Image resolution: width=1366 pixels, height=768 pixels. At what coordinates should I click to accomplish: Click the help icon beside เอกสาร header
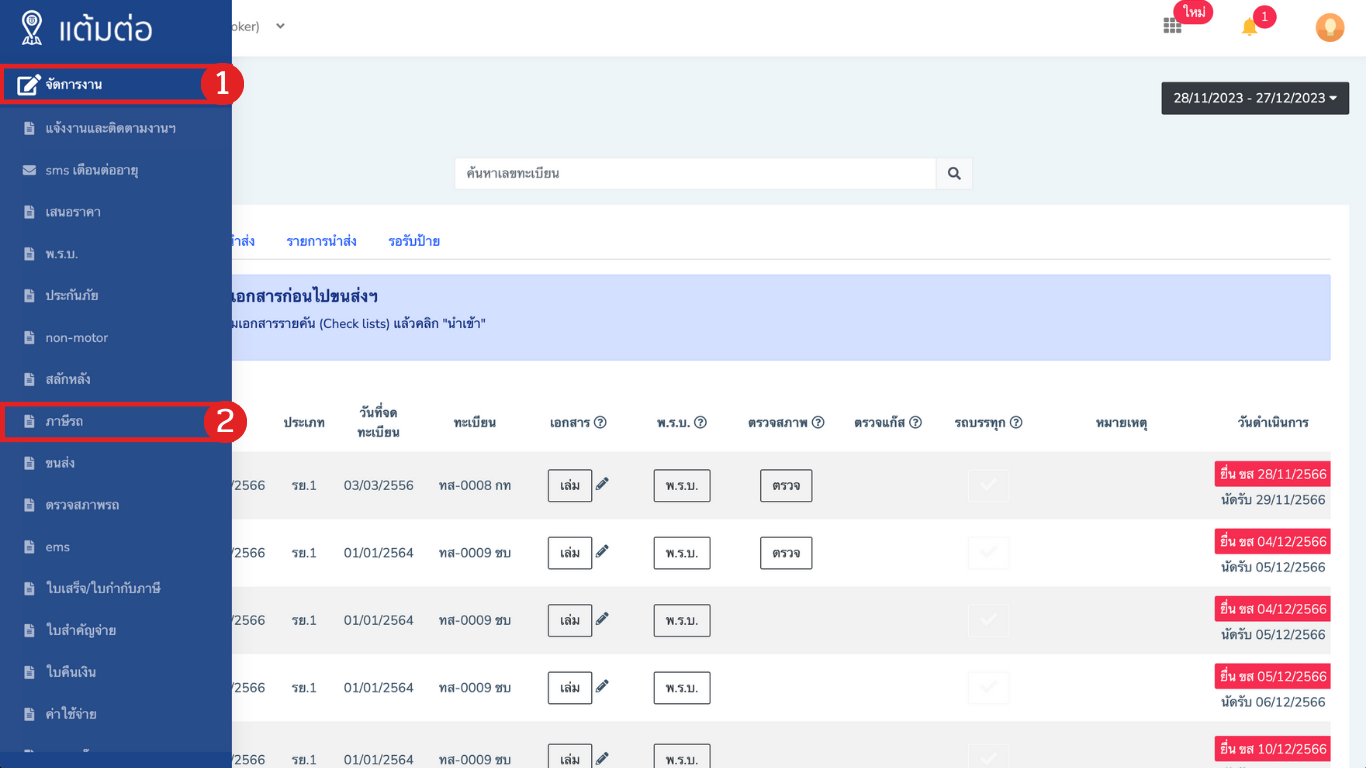(600, 422)
